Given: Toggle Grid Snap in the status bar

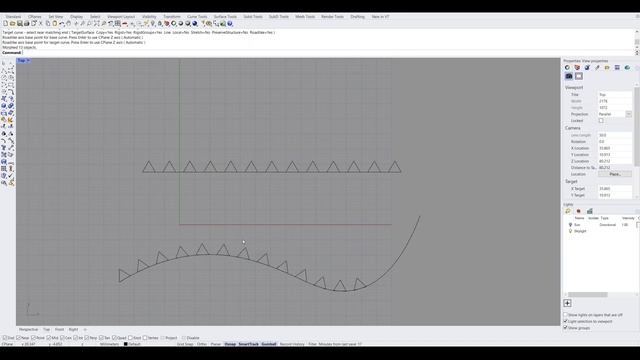Looking at the screenshot, I should pyautogui.click(x=185, y=344).
